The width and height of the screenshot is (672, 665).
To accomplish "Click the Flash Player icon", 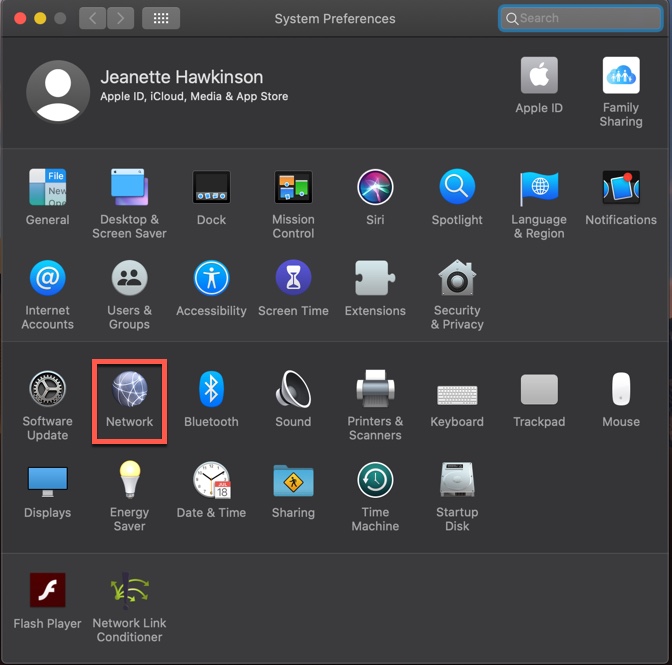I will coord(47,592).
